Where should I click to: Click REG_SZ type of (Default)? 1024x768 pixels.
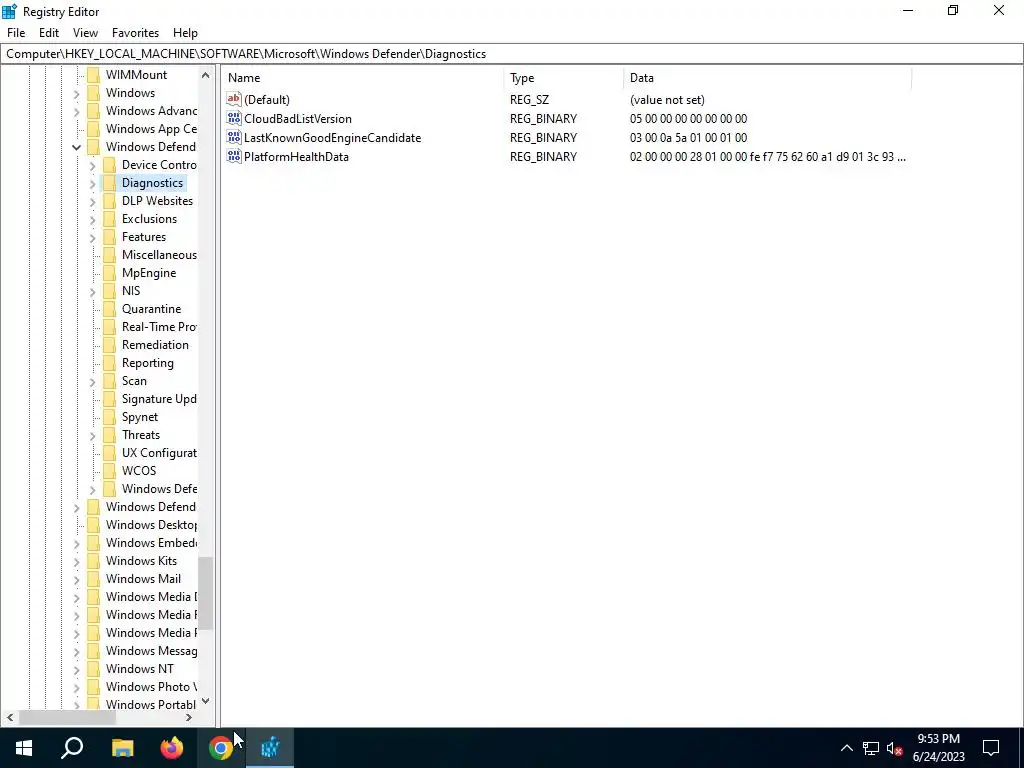[530, 100]
